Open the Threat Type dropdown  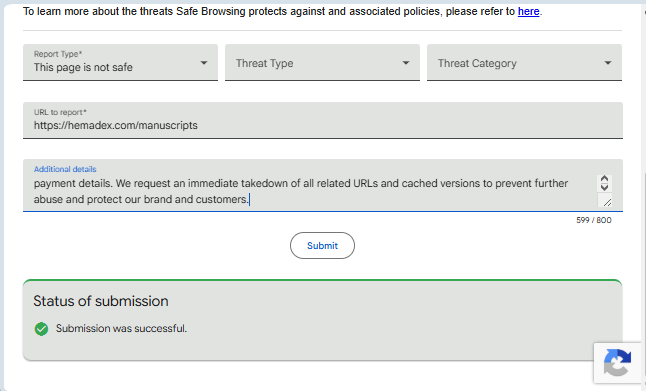coord(322,62)
